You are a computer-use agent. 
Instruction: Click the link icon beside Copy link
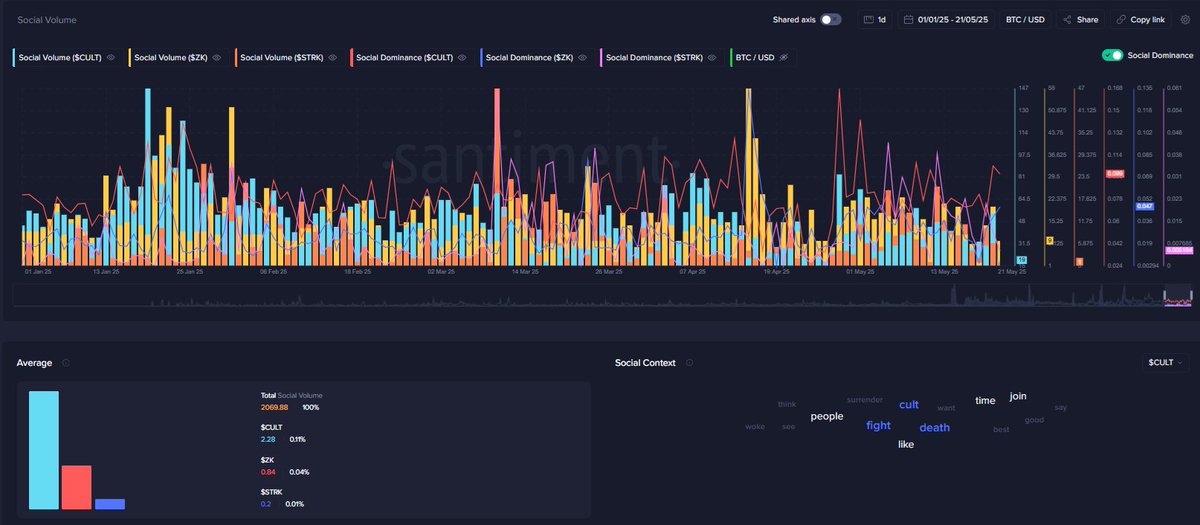pyautogui.click(x=1120, y=19)
